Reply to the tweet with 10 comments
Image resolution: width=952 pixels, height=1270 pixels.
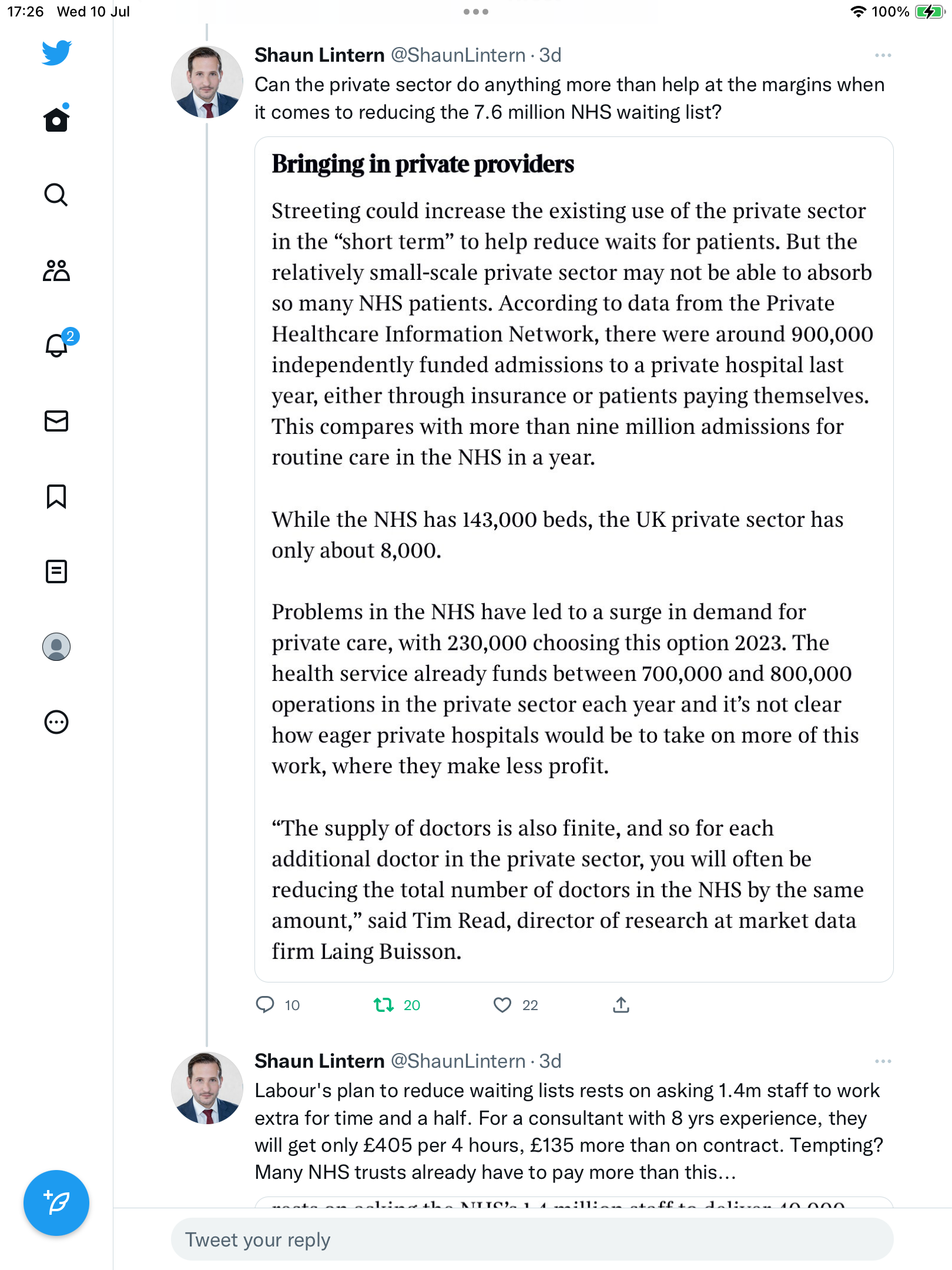tap(265, 1005)
